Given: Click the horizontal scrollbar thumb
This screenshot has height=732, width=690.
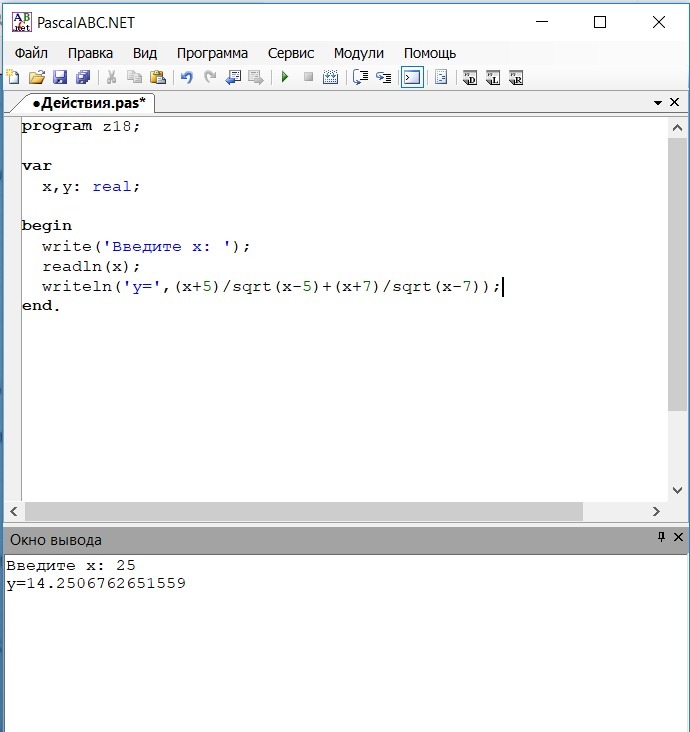Looking at the screenshot, I should (x=303, y=512).
